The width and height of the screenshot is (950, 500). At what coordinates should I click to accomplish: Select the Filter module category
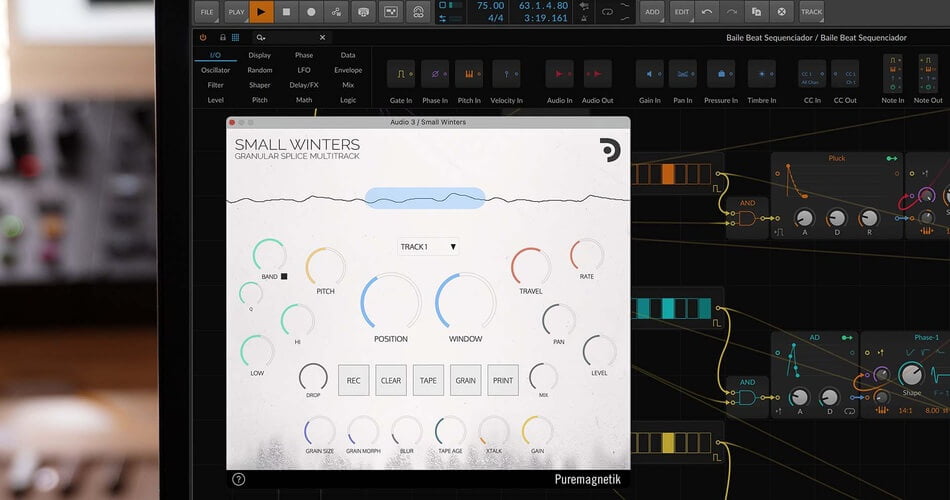click(x=215, y=85)
